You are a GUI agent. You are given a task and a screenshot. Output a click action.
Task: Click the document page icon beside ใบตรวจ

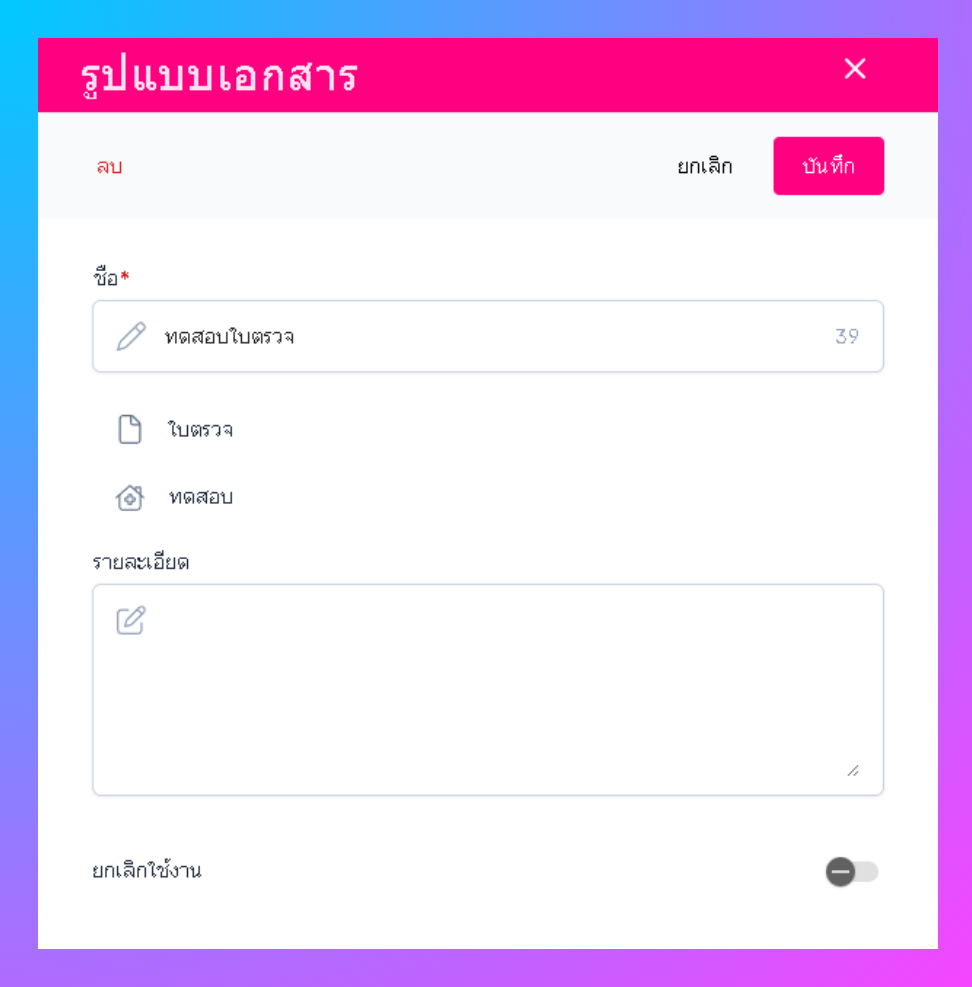tap(130, 429)
